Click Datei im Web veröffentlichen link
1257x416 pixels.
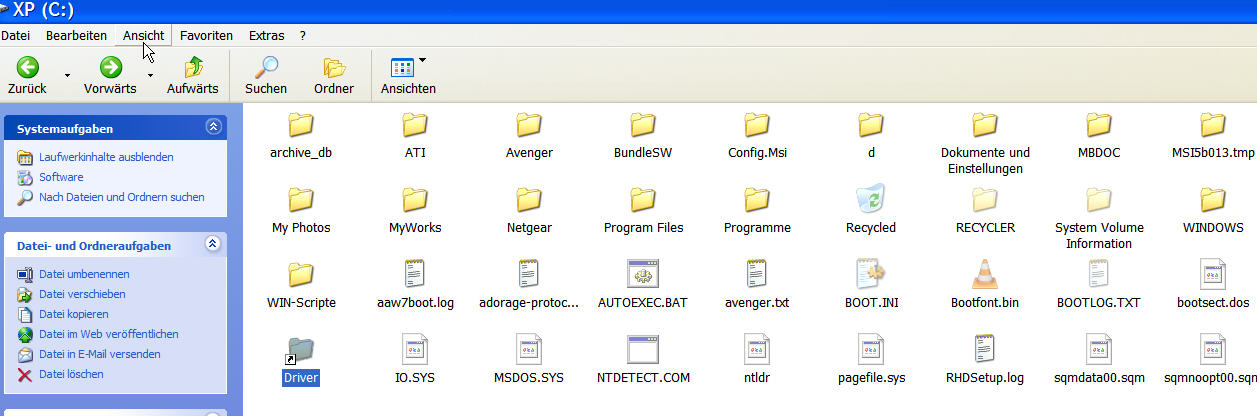(109, 334)
